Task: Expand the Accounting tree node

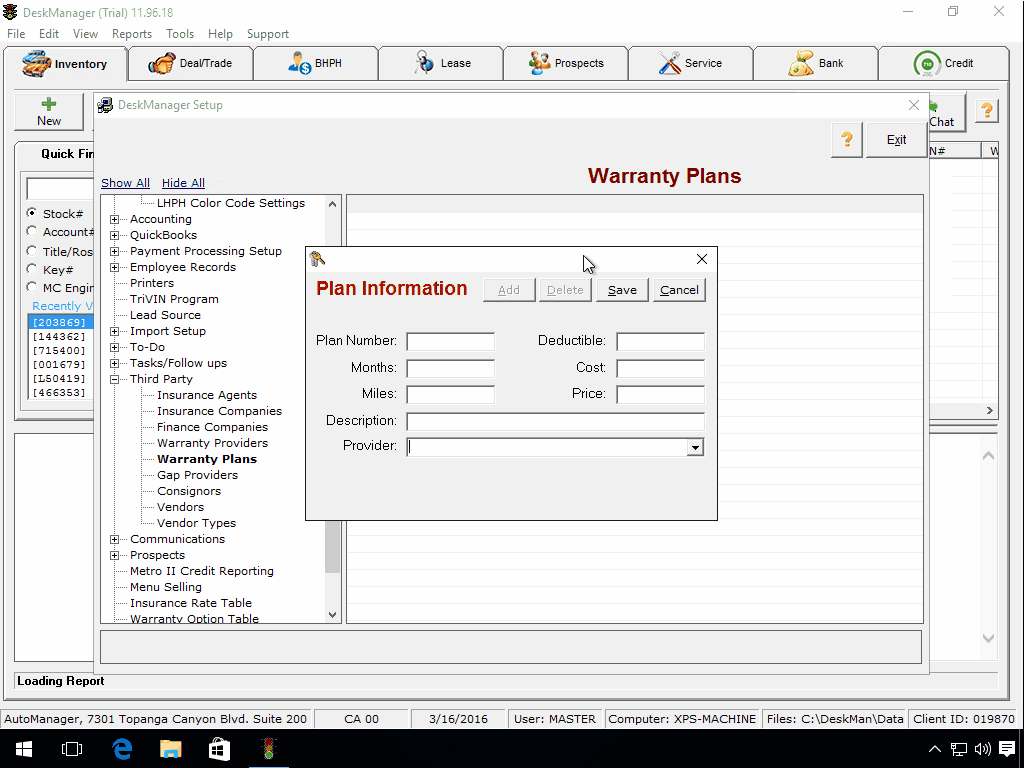Action: (115, 220)
